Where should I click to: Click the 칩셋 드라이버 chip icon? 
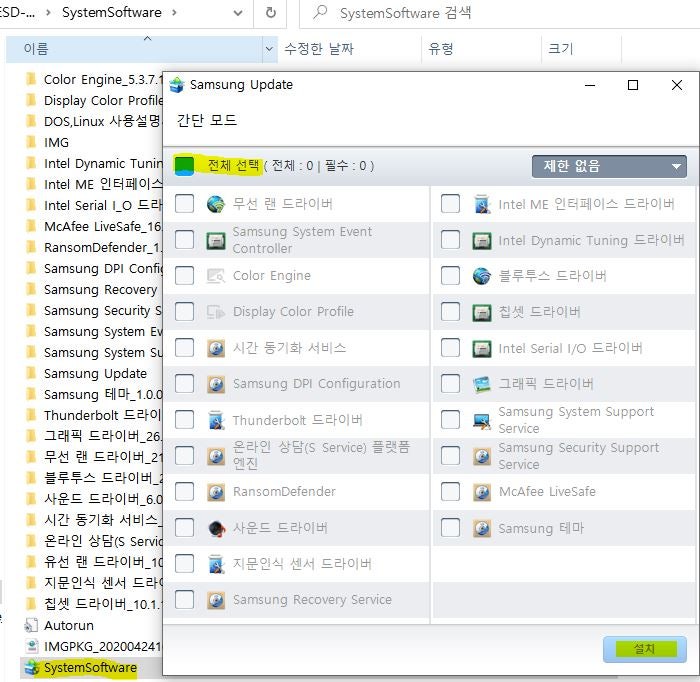(482, 312)
